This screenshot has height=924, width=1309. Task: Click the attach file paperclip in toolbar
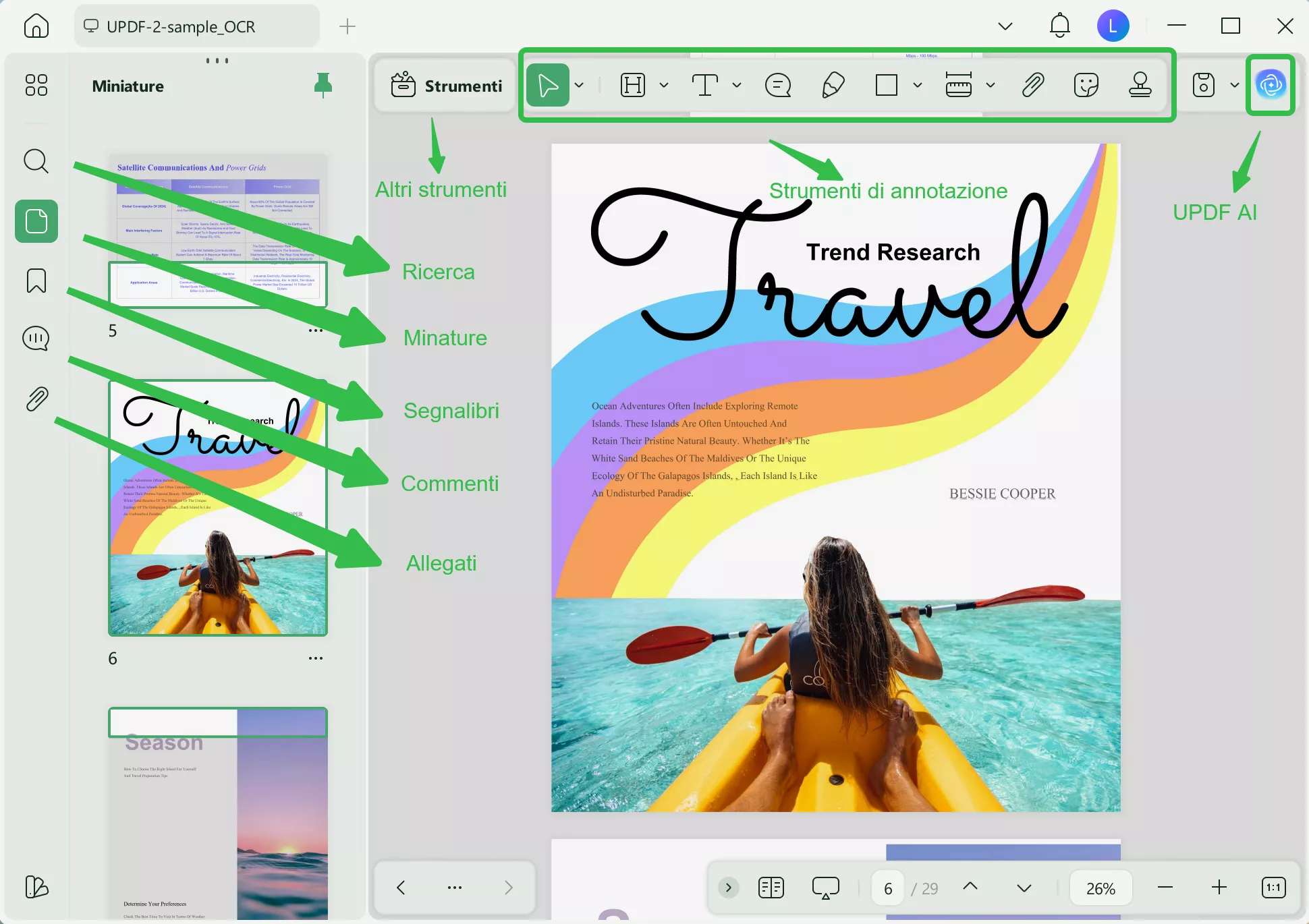pos(1033,85)
